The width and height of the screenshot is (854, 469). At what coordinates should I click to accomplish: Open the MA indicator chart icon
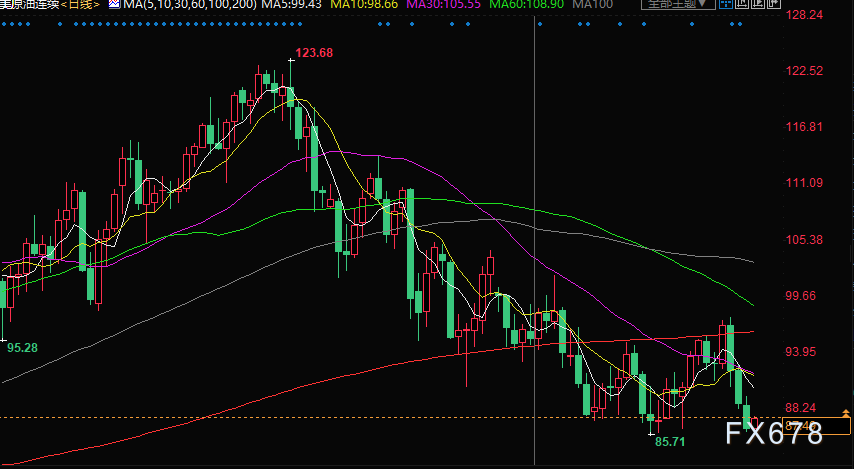114,4
